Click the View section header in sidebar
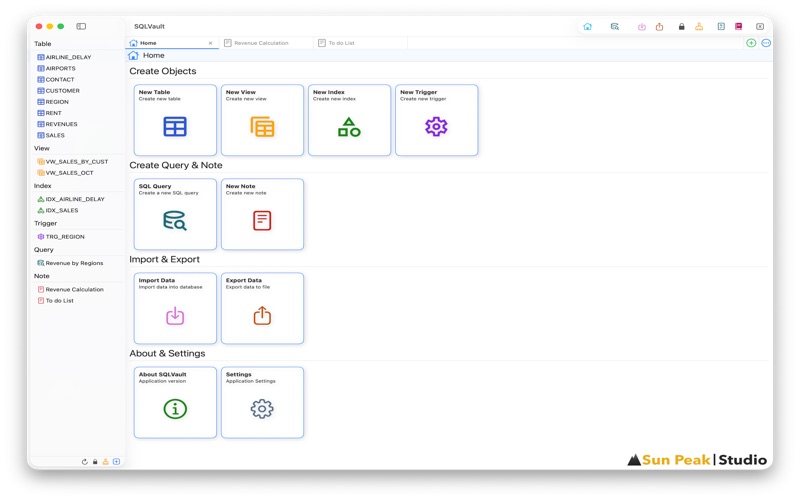Screen dimensions: 800x500 click(42, 148)
